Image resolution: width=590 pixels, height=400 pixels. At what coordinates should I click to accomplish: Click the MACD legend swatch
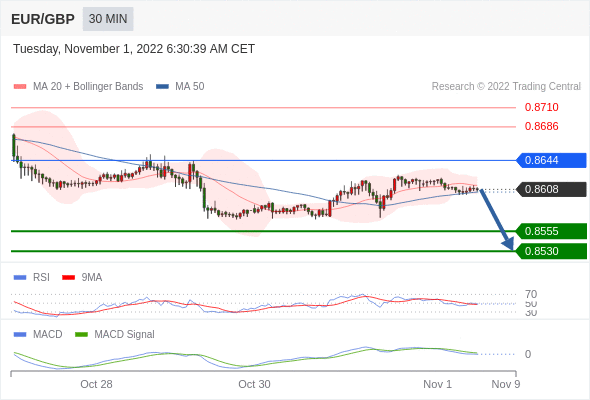coord(20,334)
